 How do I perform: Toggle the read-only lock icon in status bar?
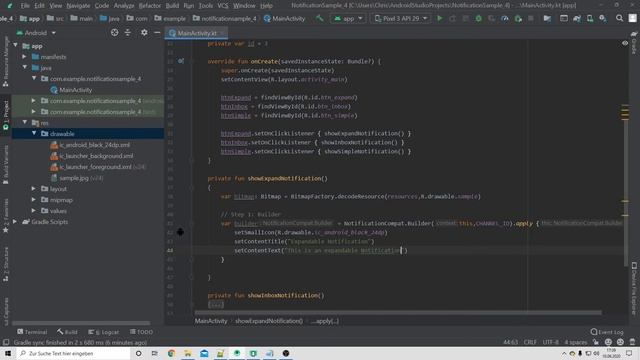(596, 342)
